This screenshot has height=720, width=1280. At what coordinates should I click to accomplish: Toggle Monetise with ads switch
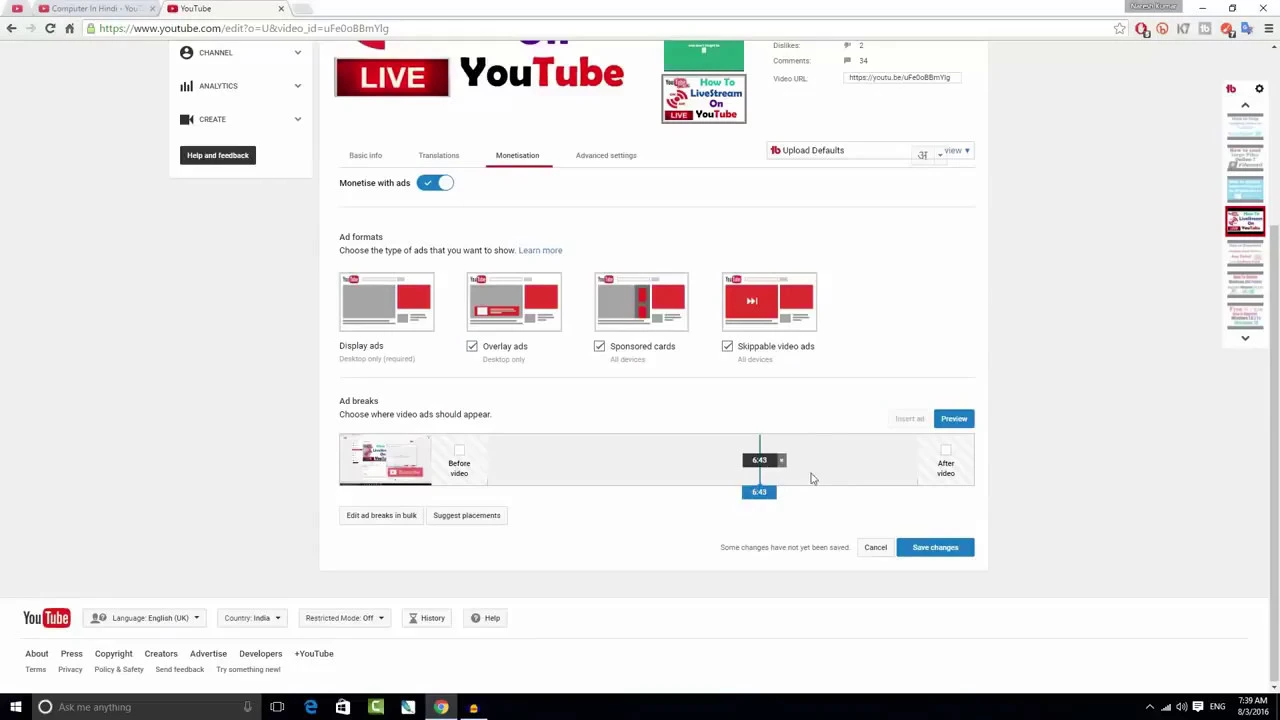pyautogui.click(x=435, y=183)
